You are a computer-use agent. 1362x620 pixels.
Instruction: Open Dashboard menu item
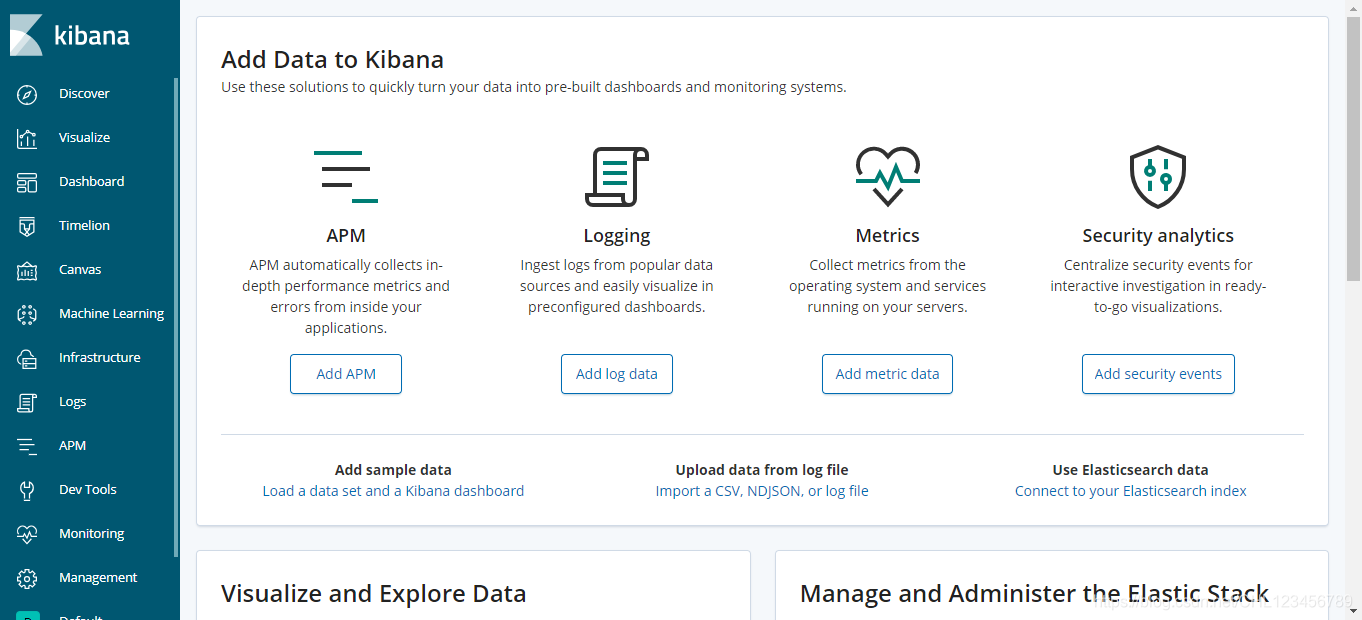point(91,182)
